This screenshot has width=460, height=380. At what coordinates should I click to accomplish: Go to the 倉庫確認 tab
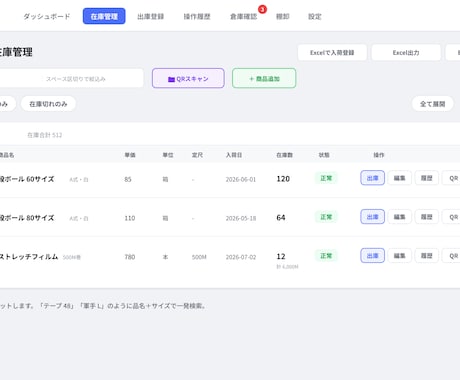coord(243,16)
